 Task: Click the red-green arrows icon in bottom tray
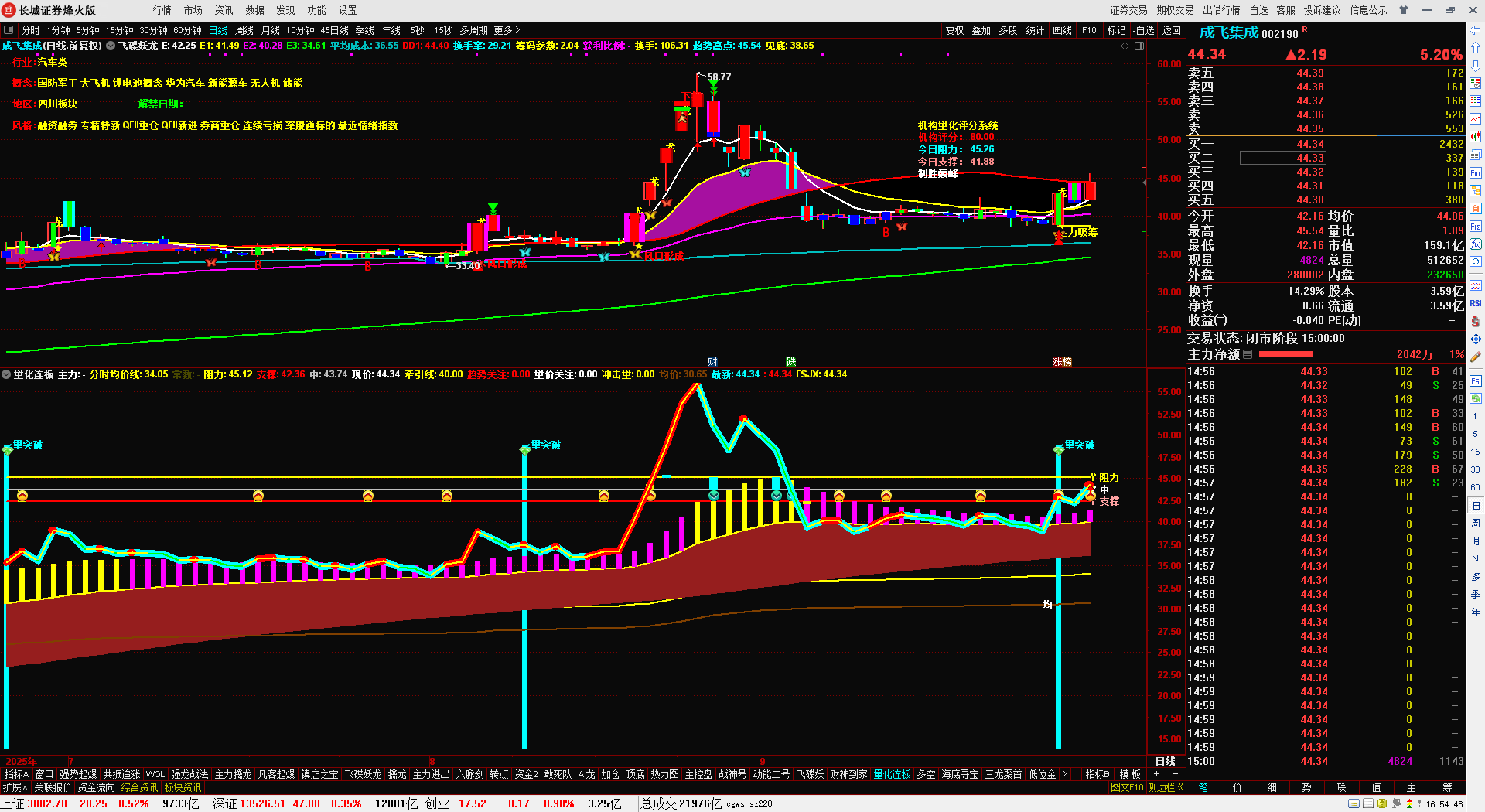(x=1409, y=804)
